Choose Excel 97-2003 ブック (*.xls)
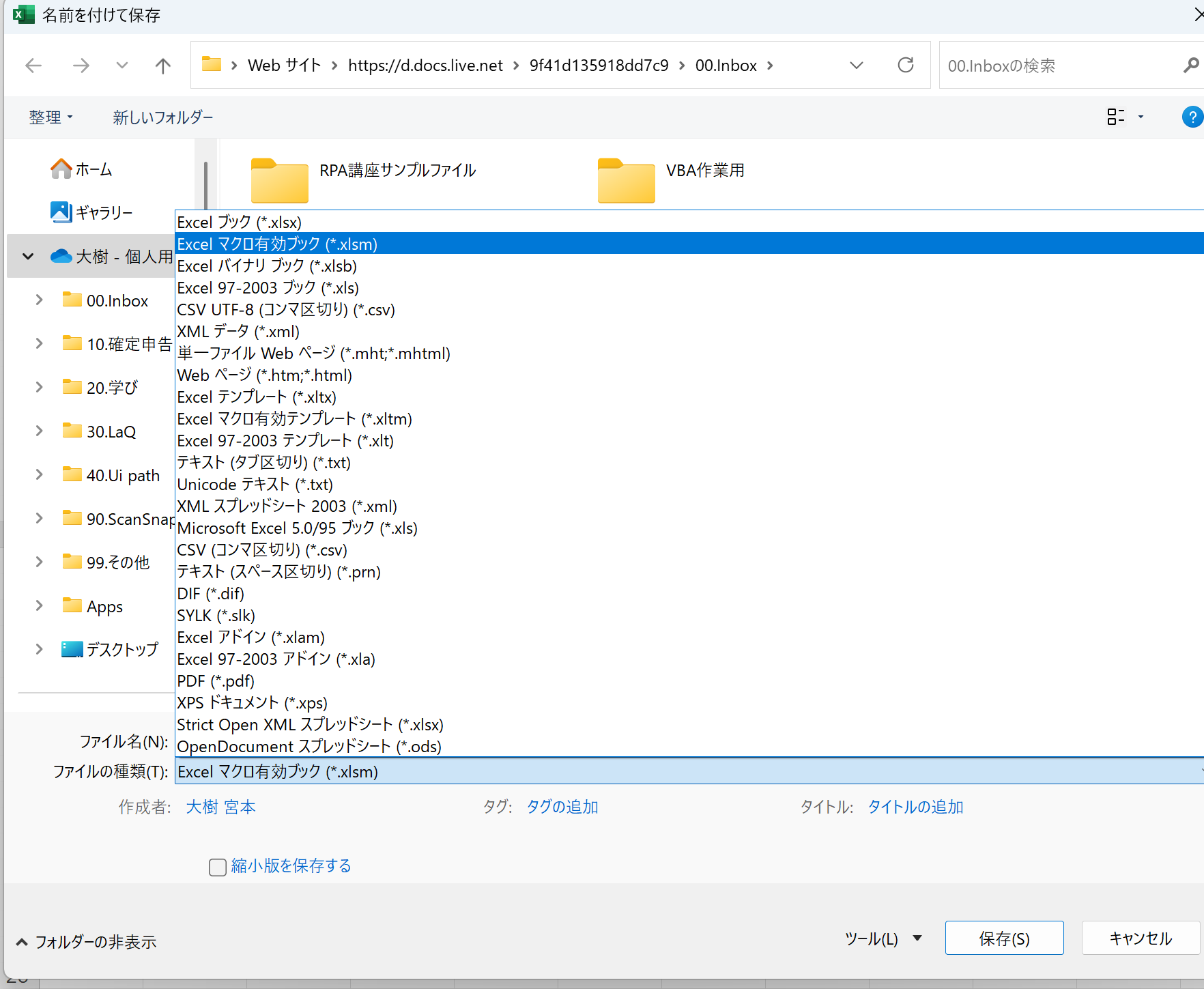This screenshot has width=1204, height=989. click(x=689, y=287)
